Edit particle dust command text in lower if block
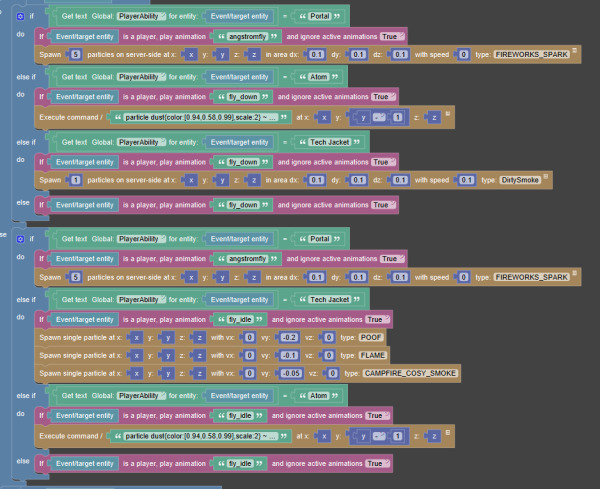600x489 pixels. [200, 436]
